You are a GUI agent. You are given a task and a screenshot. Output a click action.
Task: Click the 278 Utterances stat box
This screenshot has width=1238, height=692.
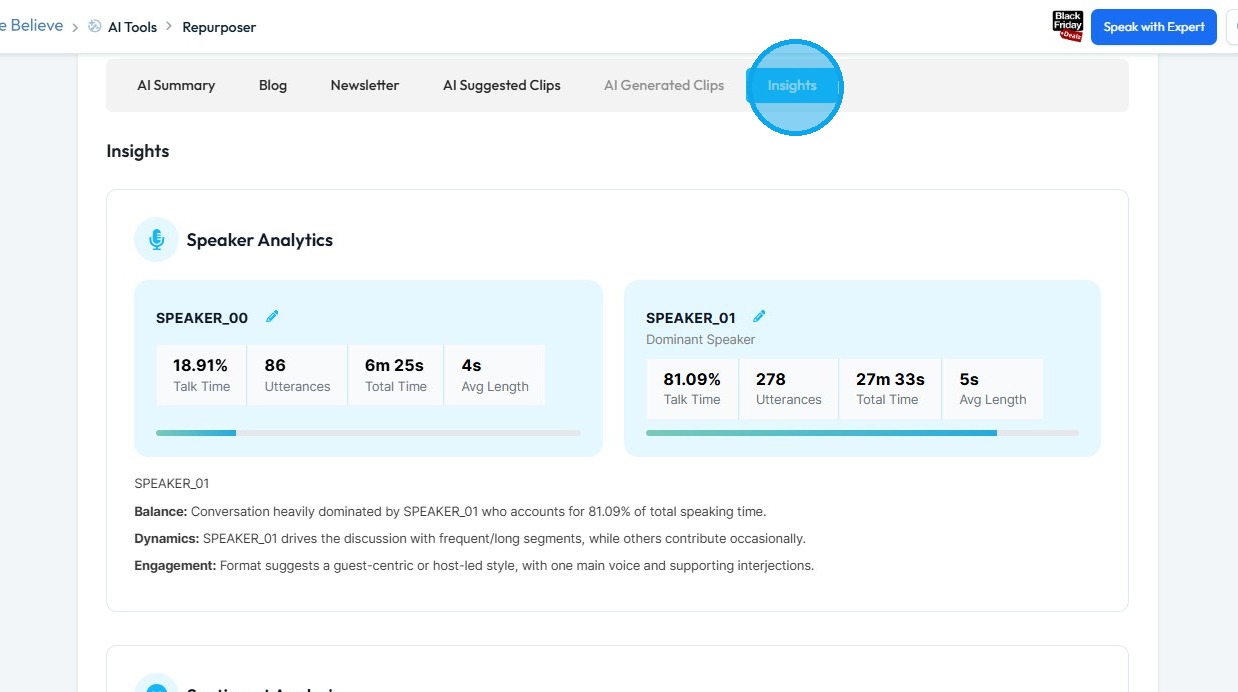(788, 388)
